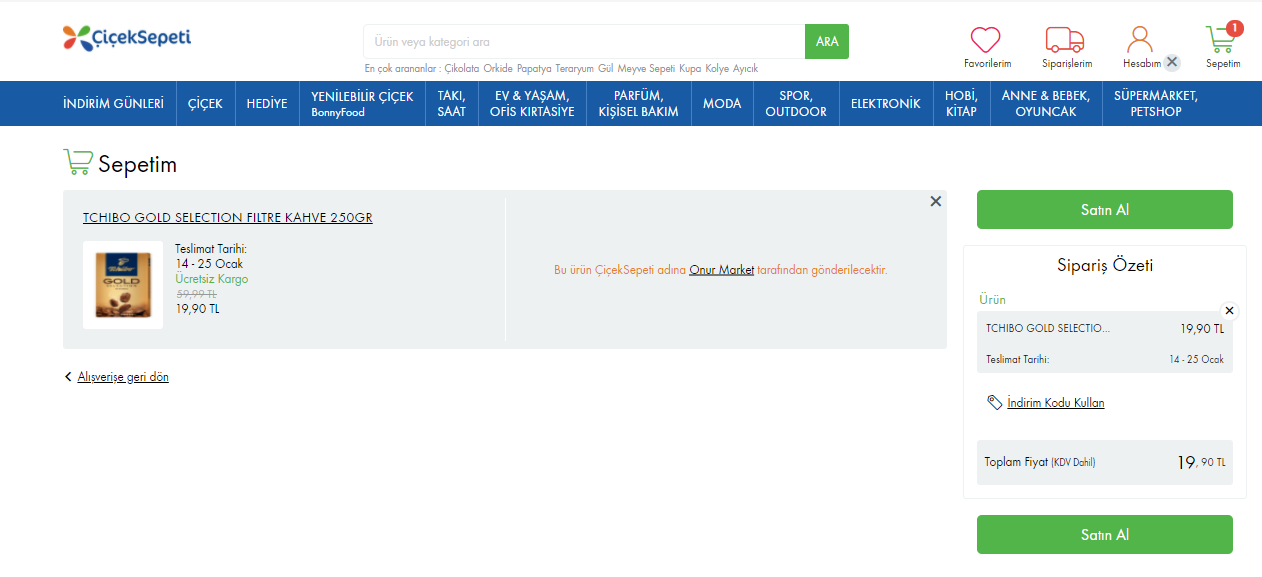This screenshot has height=577, width=1262.
Task: Open ANNE & BEBEK, OYUNCAK menu
Action: tap(1046, 104)
